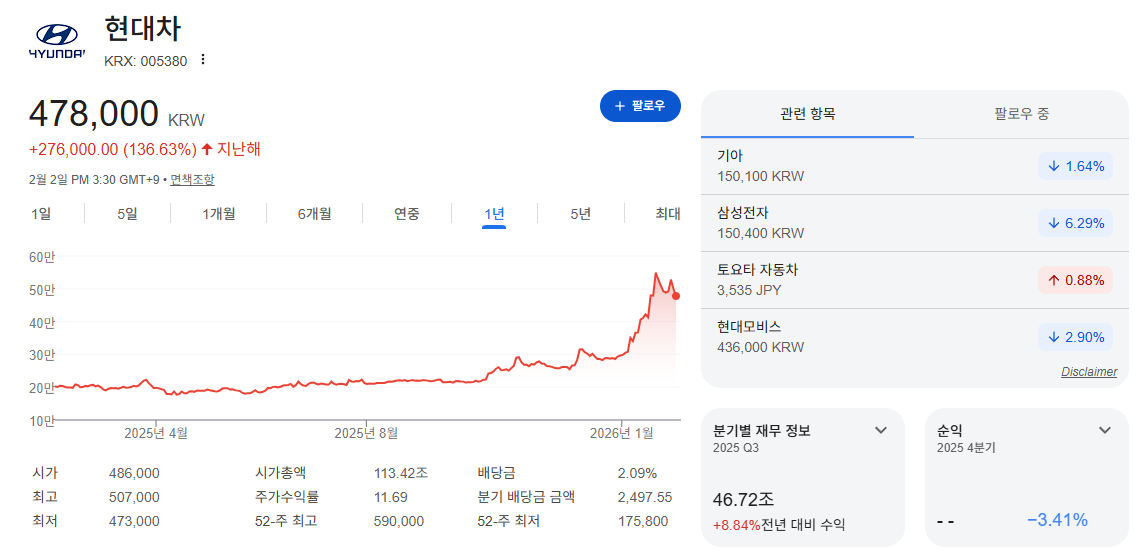Click the 최저 value 473,000
Viewport: 1148px width, 560px height.
[x=134, y=521]
